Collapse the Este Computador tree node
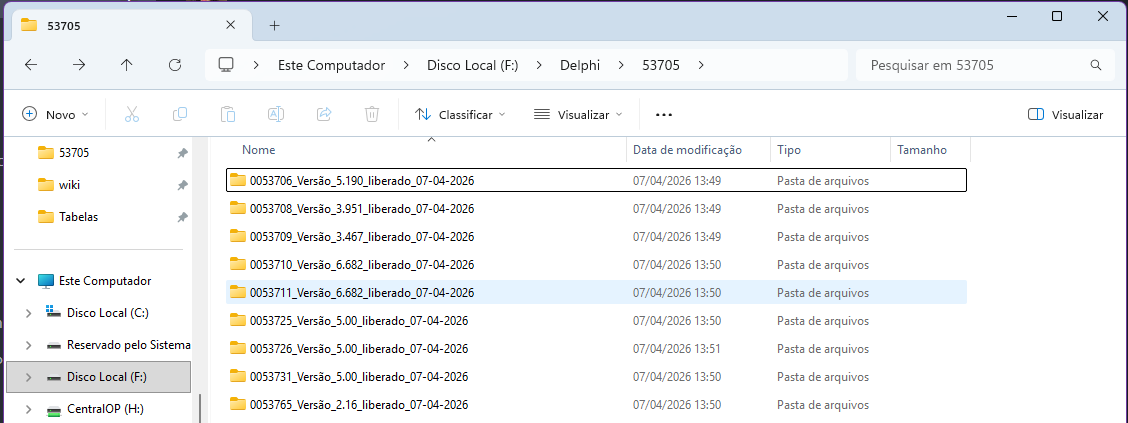Screen dimensions: 1128x423 (x=21, y=281)
